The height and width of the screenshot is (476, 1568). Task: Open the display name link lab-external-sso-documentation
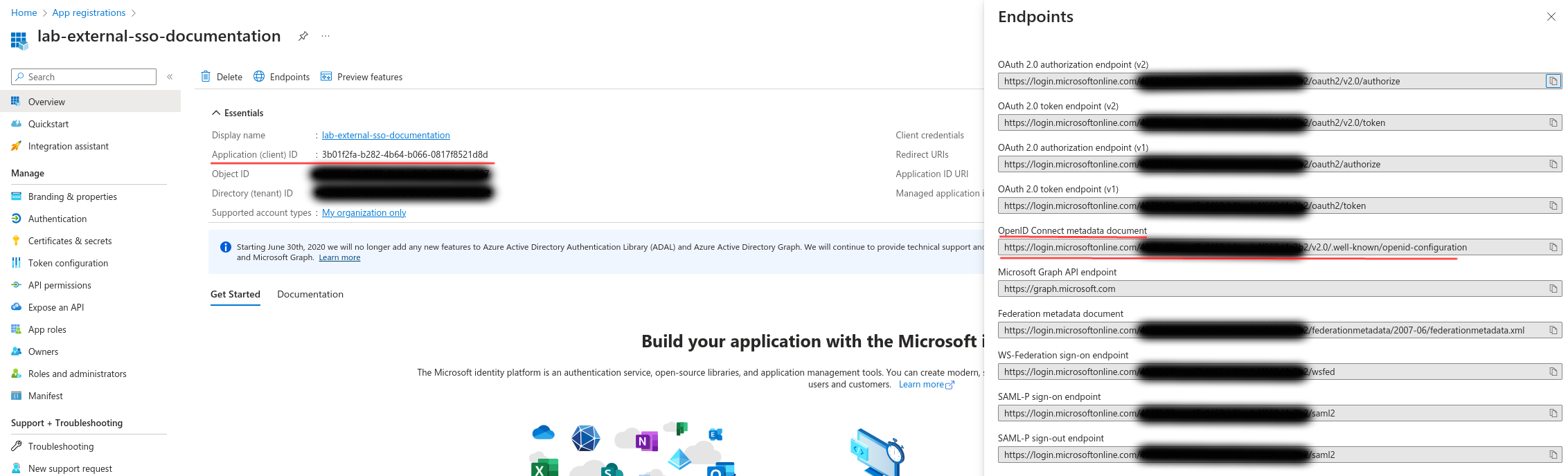(x=386, y=135)
